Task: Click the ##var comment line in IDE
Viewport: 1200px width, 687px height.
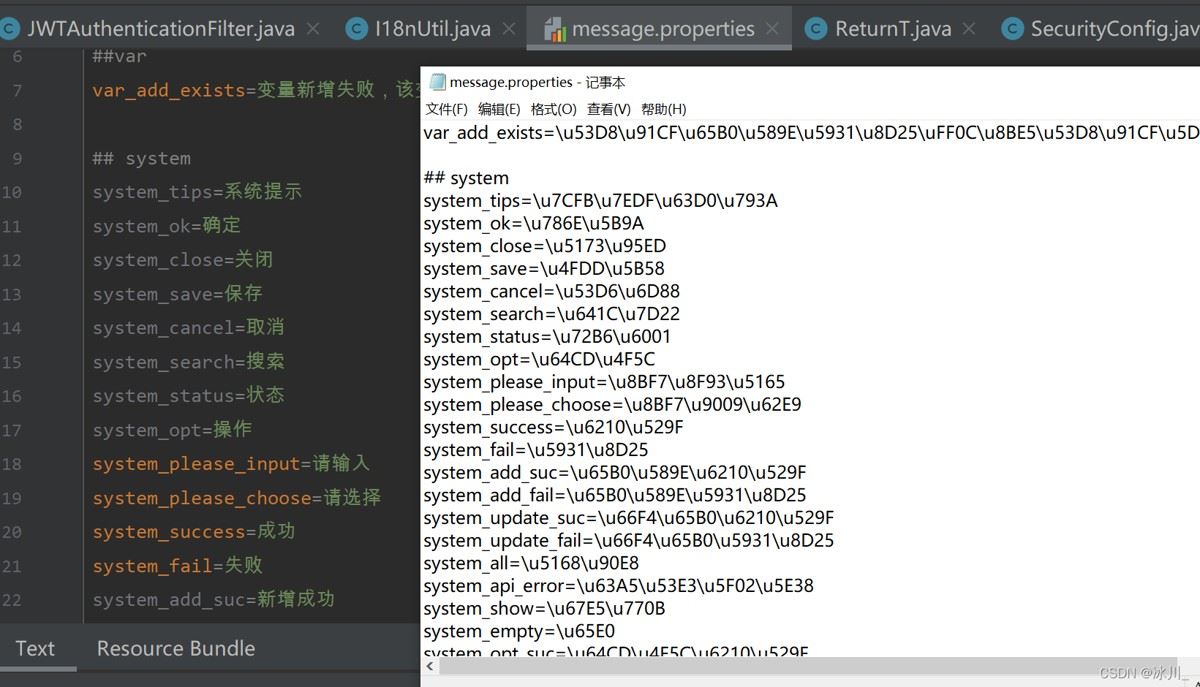Action: click(119, 57)
